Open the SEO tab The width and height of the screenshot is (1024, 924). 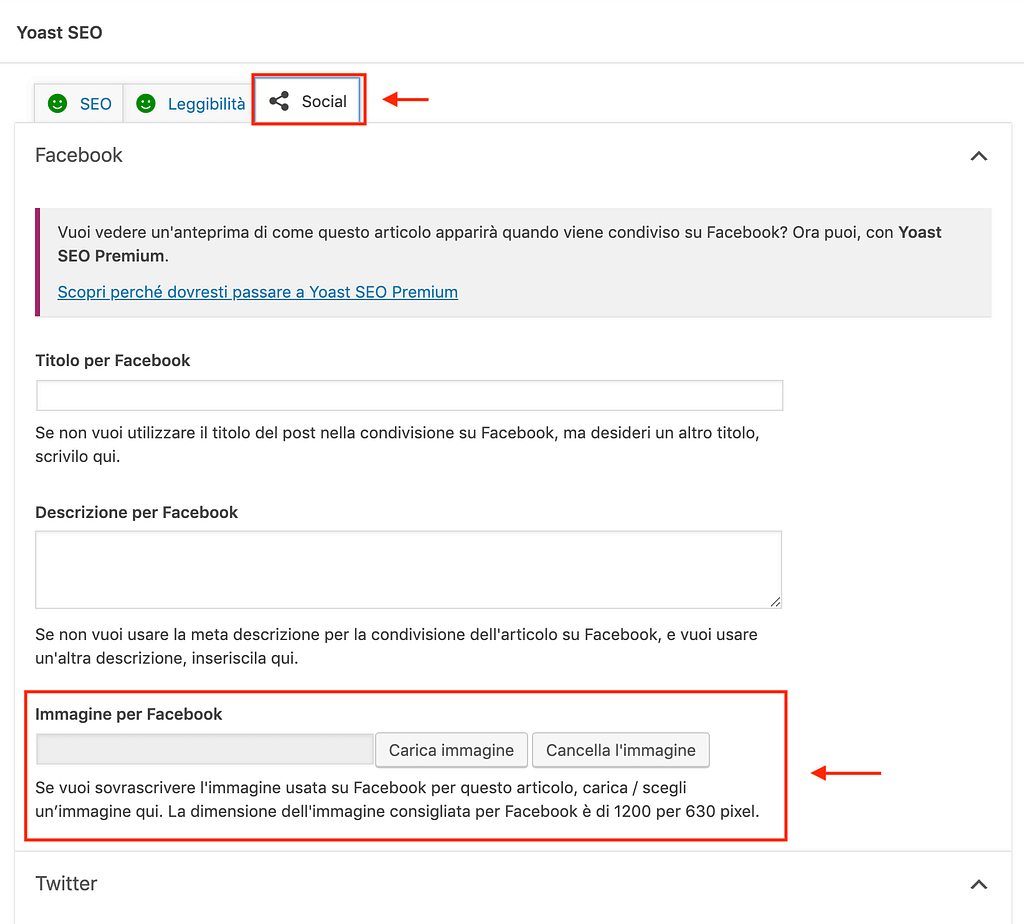click(78, 103)
